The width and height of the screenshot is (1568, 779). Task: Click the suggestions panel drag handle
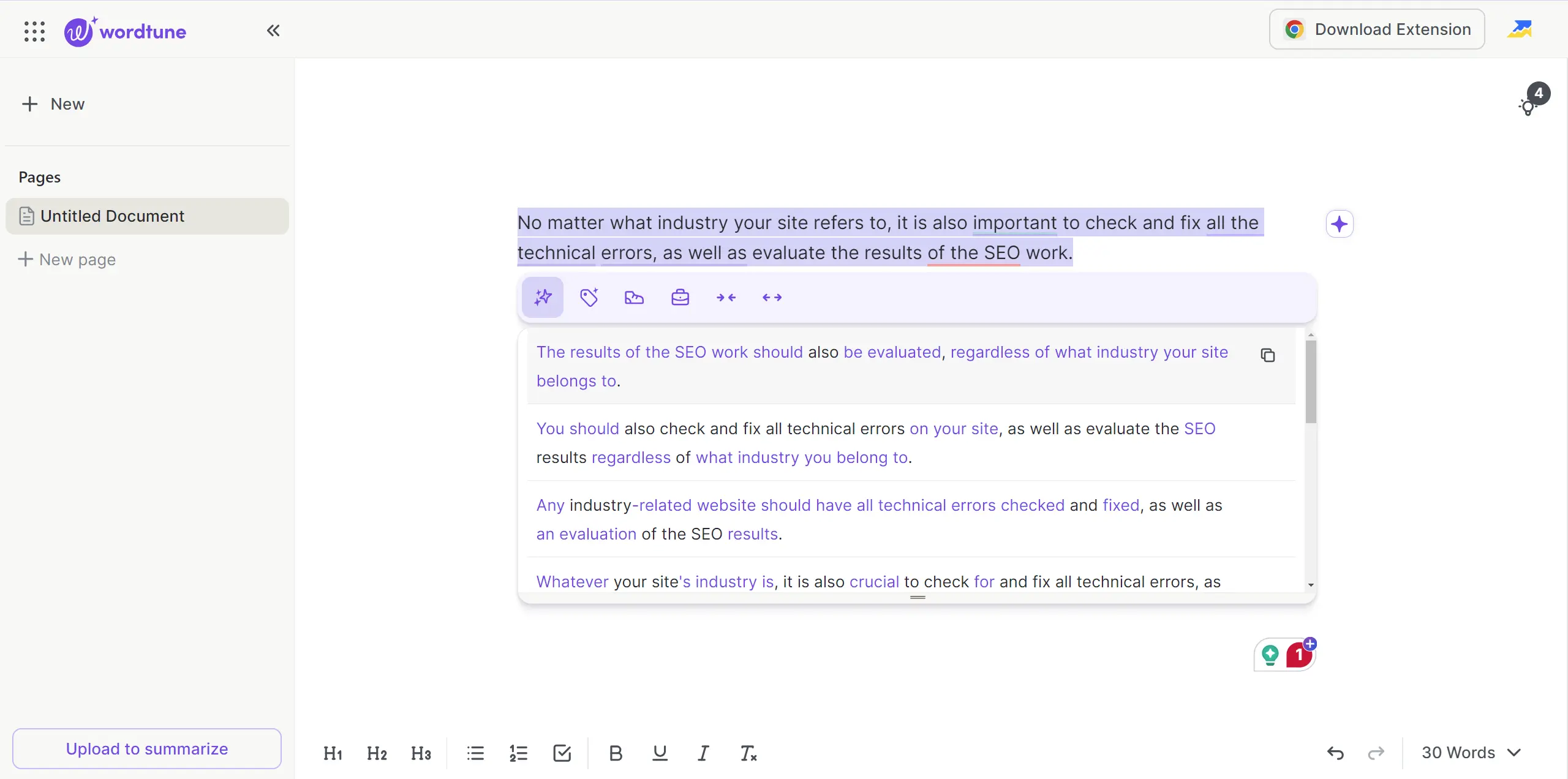(x=918, y=597)
